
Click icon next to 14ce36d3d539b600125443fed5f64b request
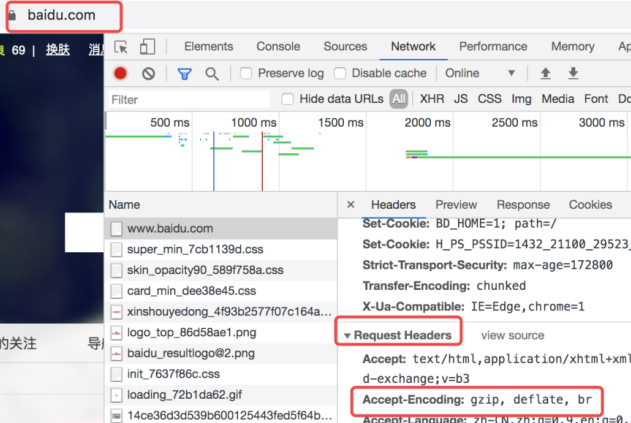(116, 416)
